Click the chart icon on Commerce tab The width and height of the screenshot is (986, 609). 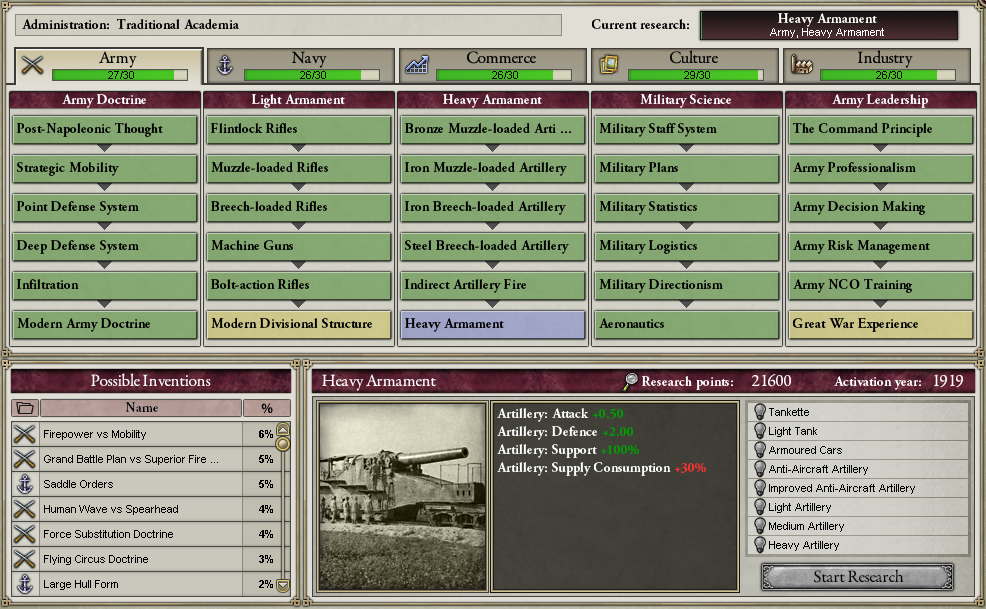pos(417,65)
